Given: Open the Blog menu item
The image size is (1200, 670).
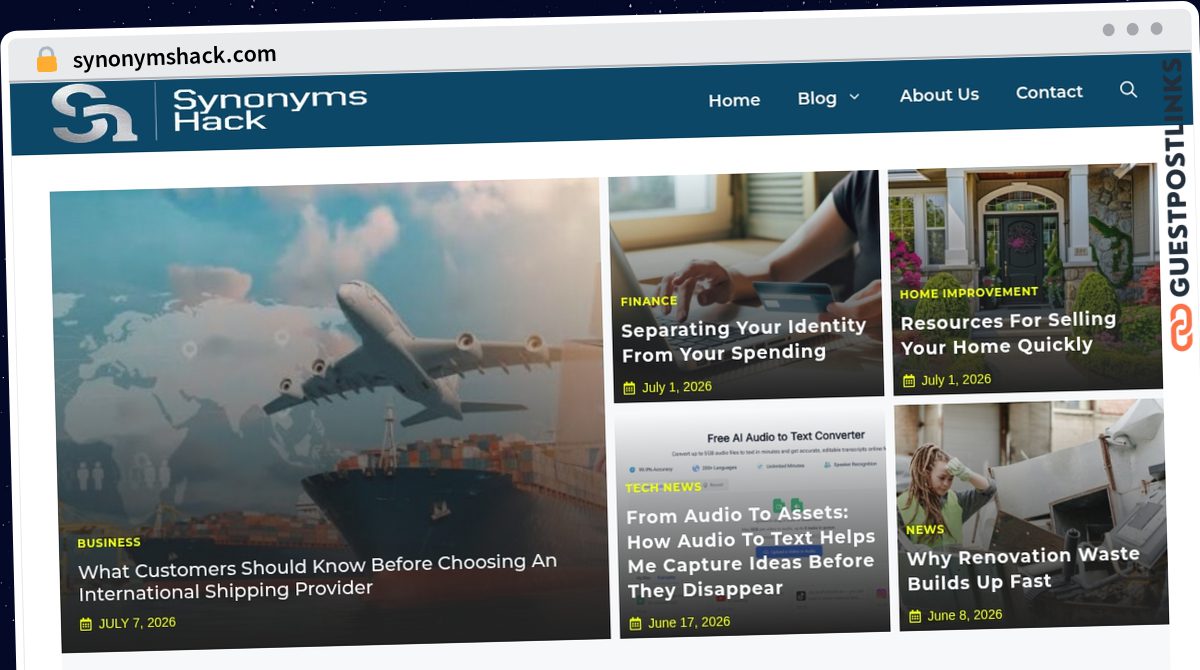Looking at the screenshot, I should click(817, 98).
